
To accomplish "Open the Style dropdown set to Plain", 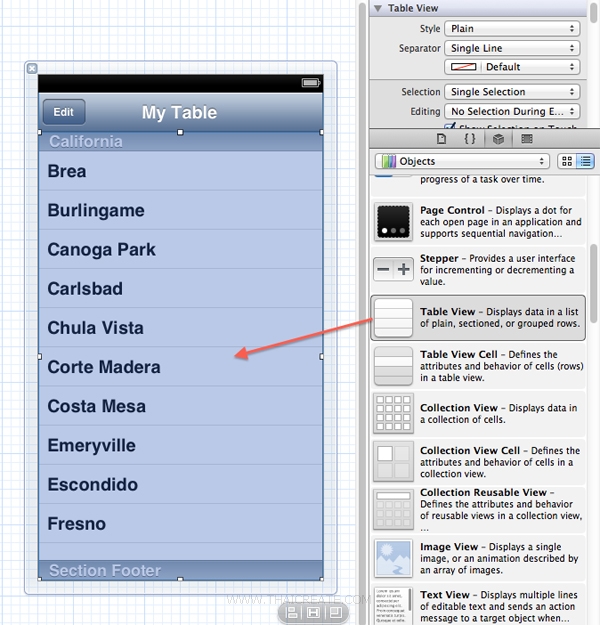I will tap(512, 29).
